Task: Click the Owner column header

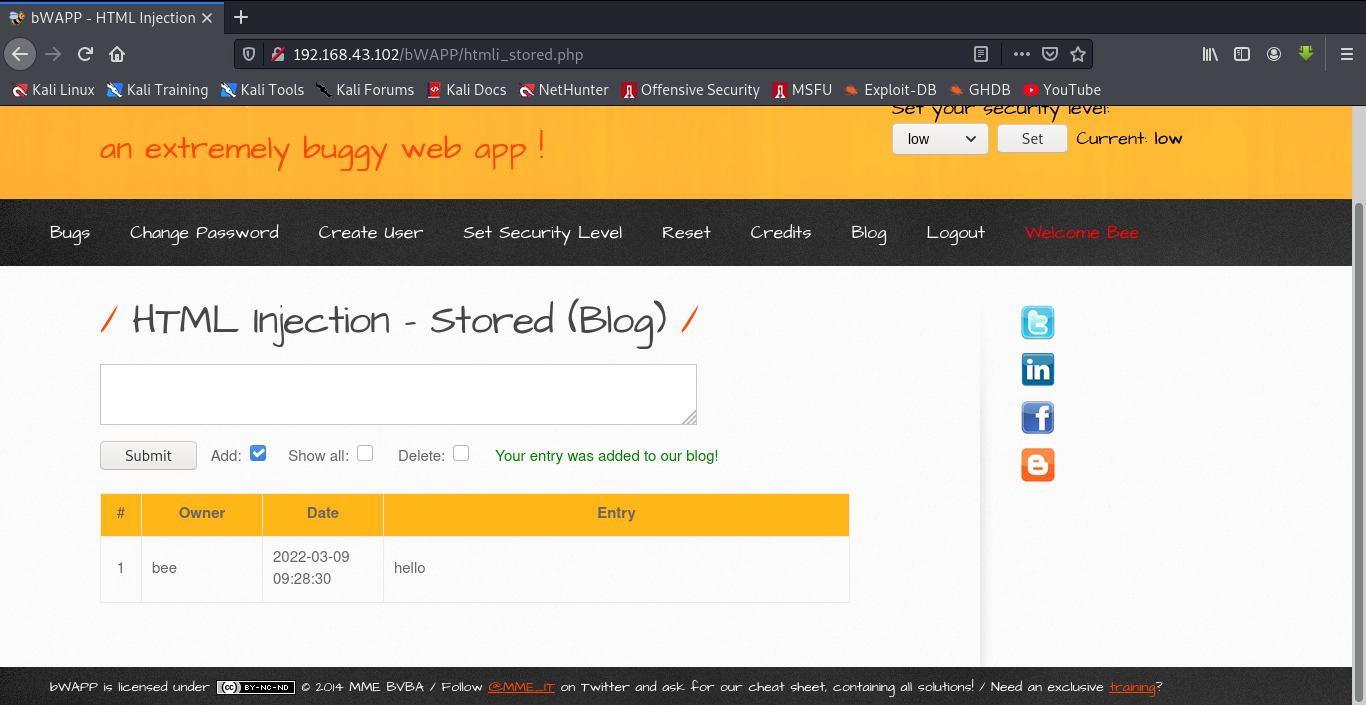Action: click(202, 513)
